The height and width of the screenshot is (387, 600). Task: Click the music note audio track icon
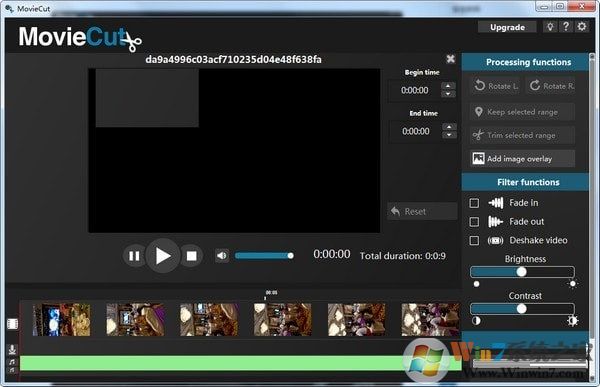tap(12, 362)
